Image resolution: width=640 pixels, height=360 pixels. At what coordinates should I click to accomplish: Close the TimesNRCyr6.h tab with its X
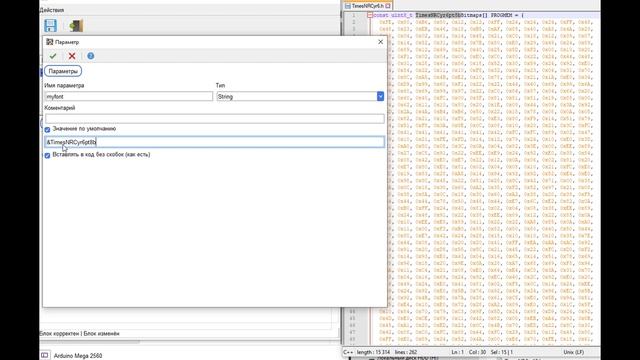point(388,6)
